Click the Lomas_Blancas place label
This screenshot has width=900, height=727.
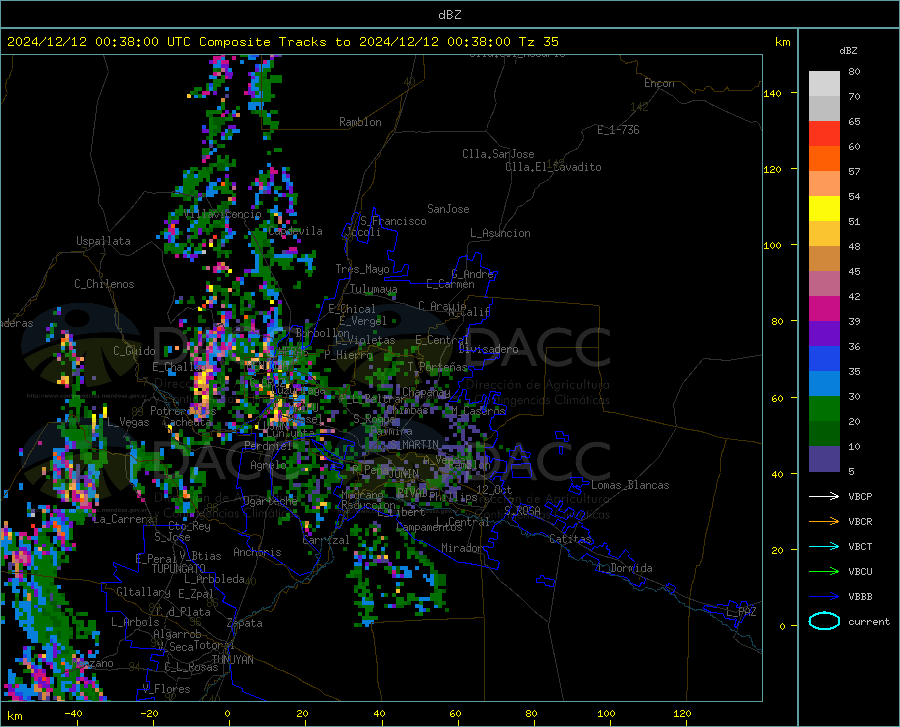pyautogui.click(x=630, y=485)
